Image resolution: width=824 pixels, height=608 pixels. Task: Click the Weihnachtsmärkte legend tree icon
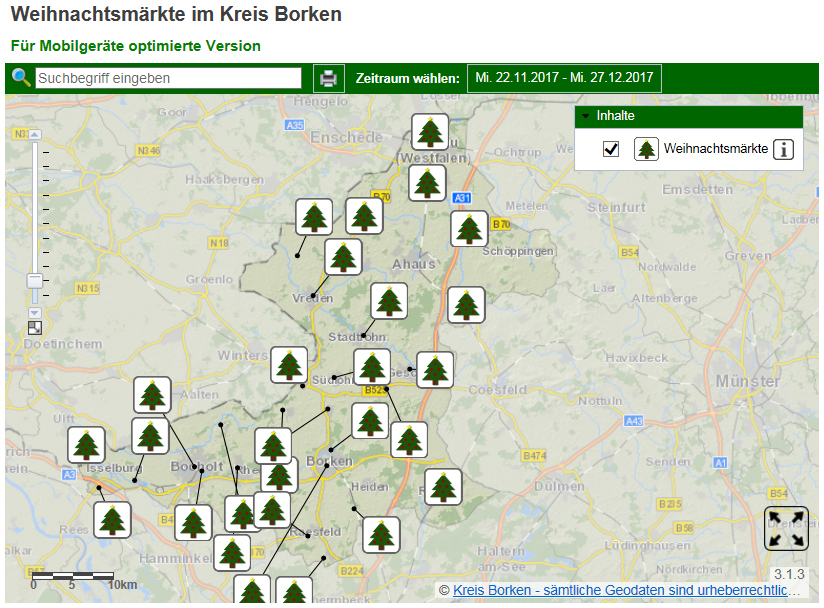click(648, 149)
